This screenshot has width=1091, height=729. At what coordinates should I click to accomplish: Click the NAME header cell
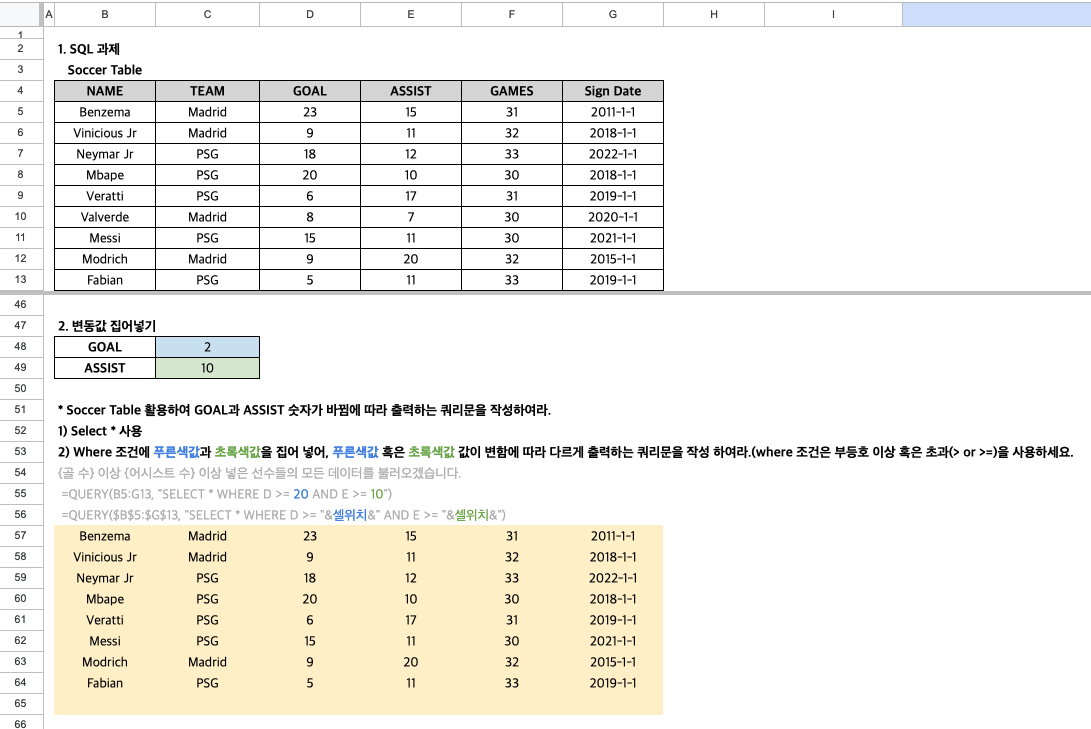(x=105, y=91)
